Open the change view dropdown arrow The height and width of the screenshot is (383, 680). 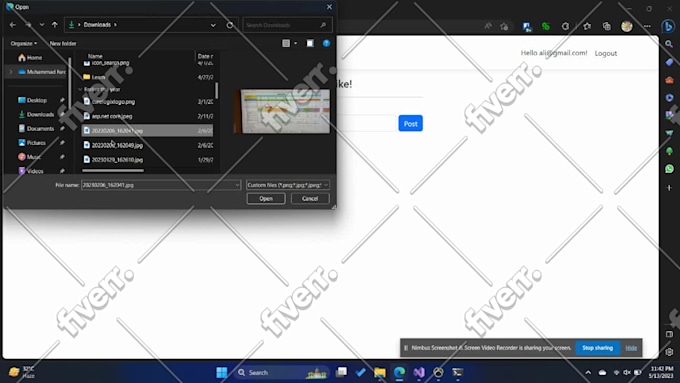click(296, 43)
